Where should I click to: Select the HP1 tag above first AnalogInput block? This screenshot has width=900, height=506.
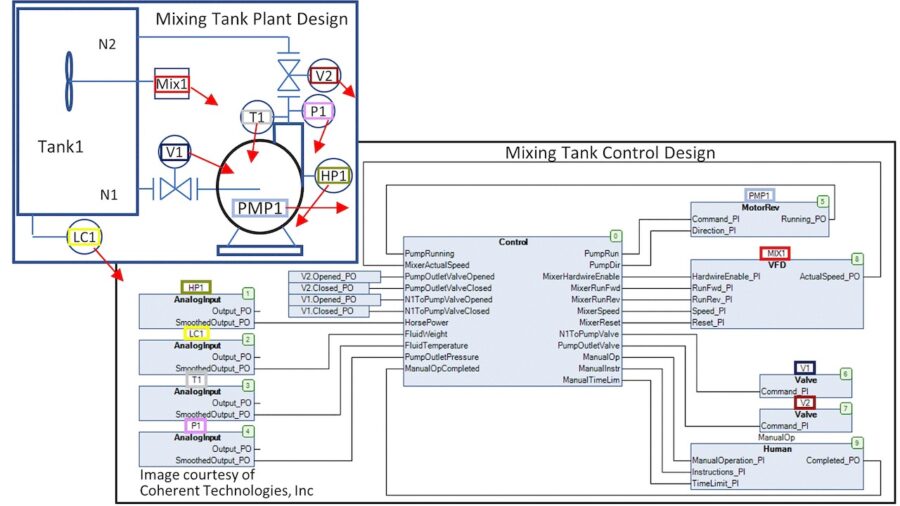pyautogui.click(x=196, y=287)
